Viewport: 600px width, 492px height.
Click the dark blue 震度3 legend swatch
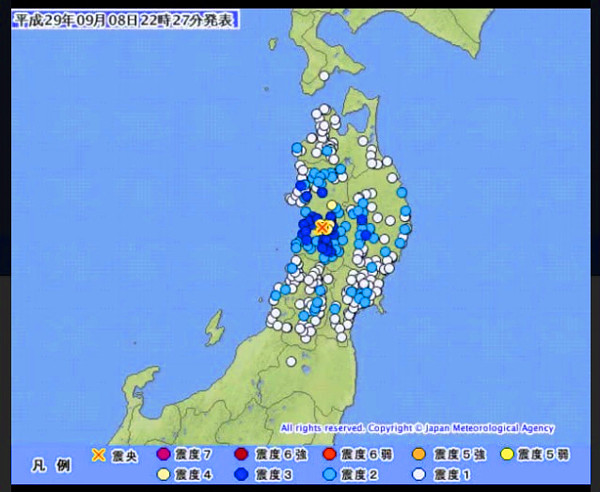[x=241, y=474]
